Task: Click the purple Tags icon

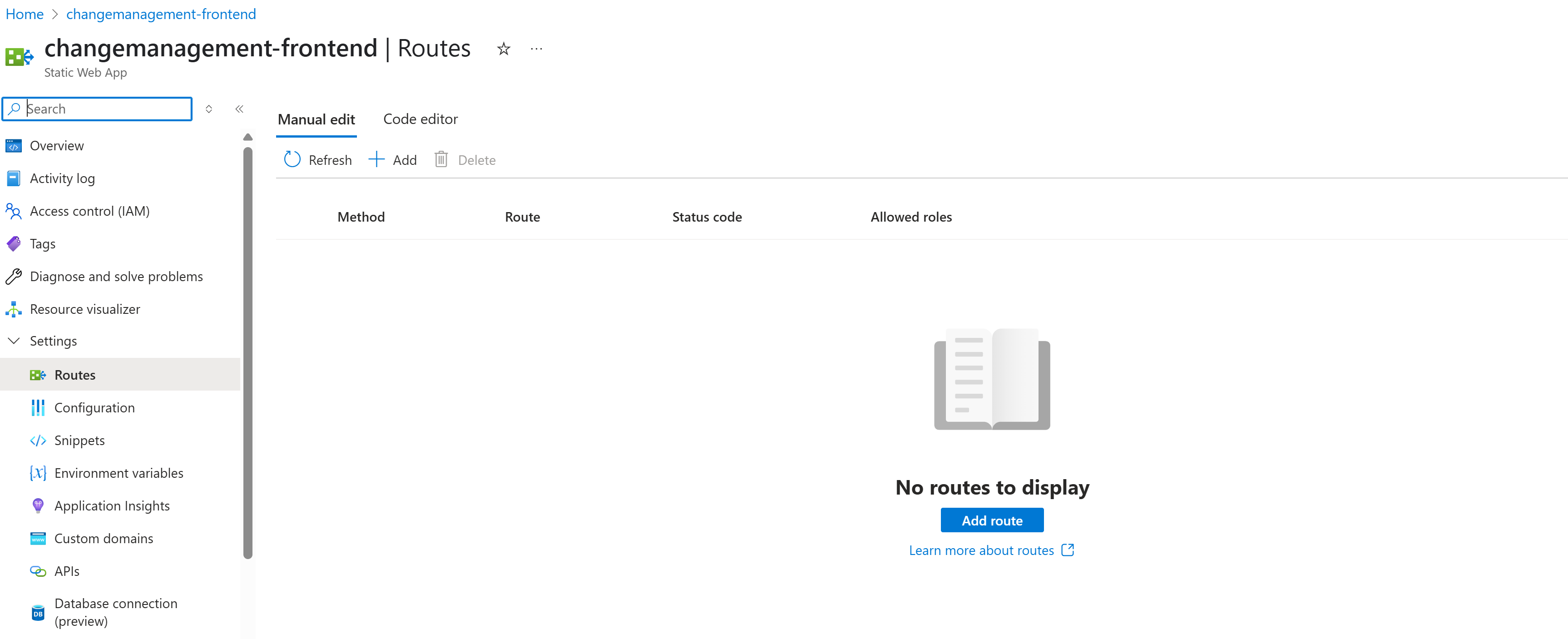Action: point(13,243)
